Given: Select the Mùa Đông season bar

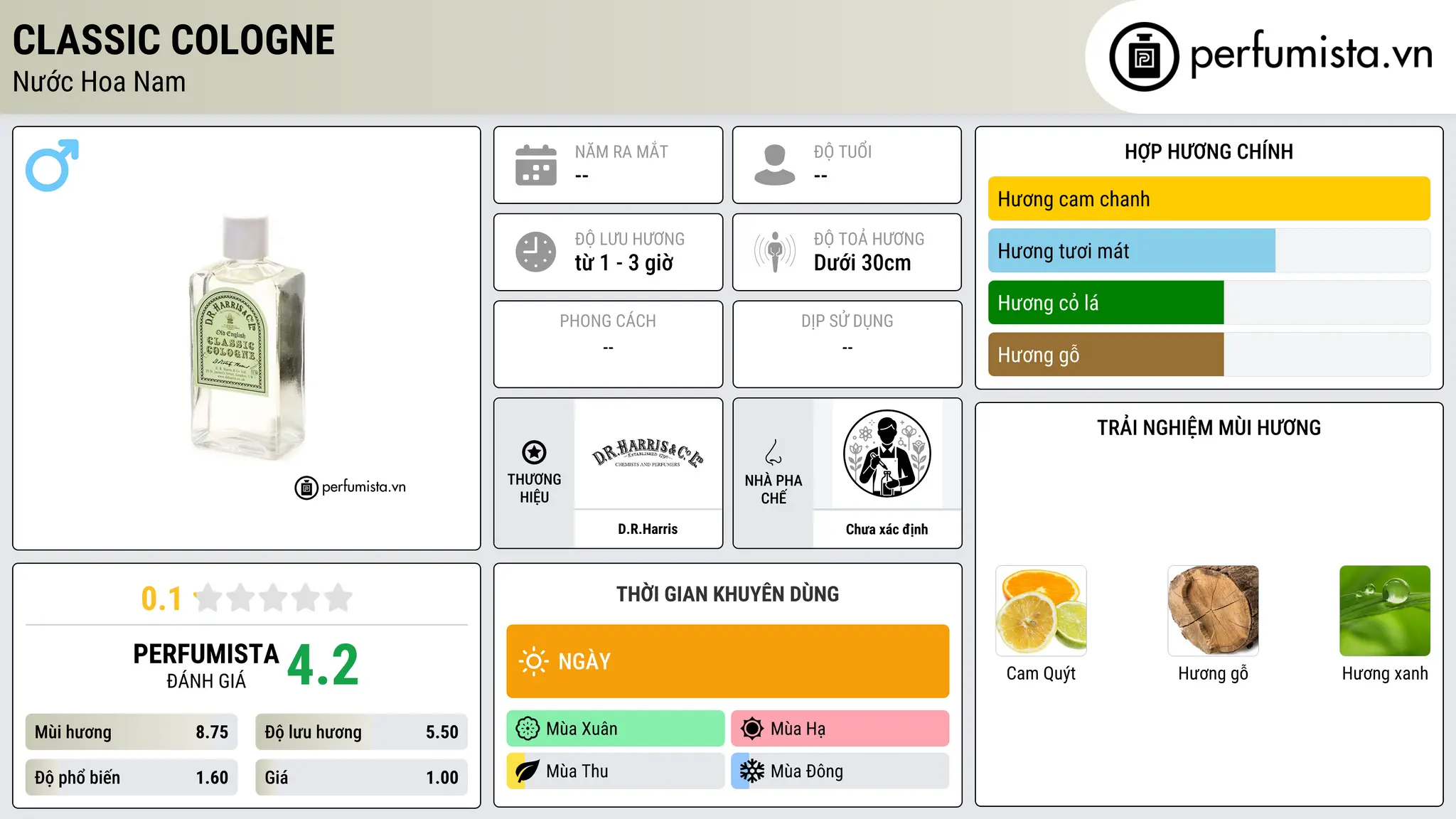Looking at the screenshot, I should point(840,771).
